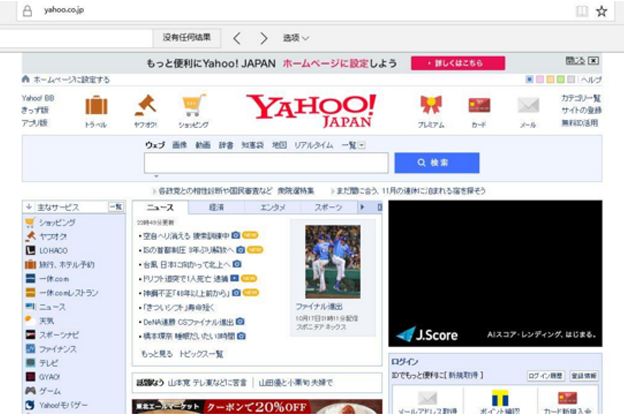Click the J.Score advertisement banner
624x416 pixels.
[495, 273]
